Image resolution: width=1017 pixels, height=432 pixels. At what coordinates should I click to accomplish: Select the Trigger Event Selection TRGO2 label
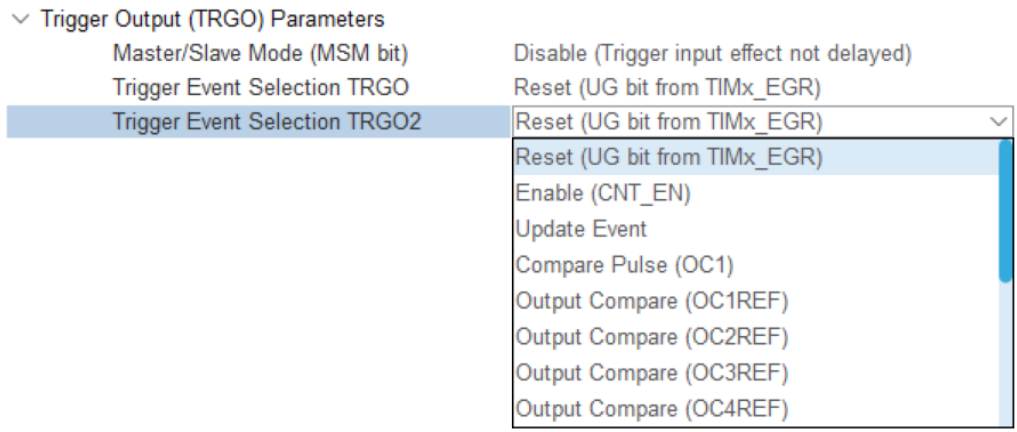click(x=267, y=122)
